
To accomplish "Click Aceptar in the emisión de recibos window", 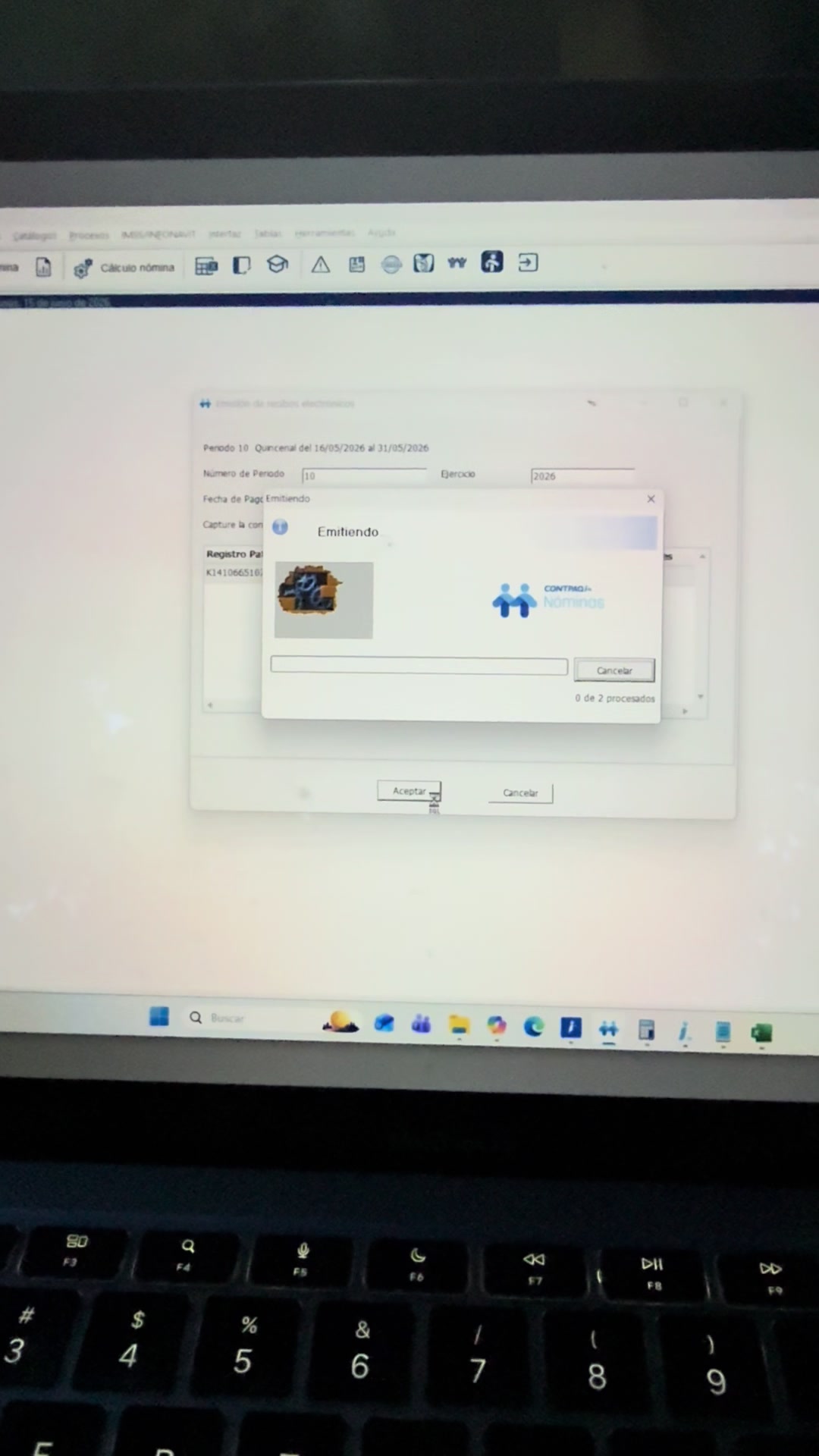I will [409, 791].
